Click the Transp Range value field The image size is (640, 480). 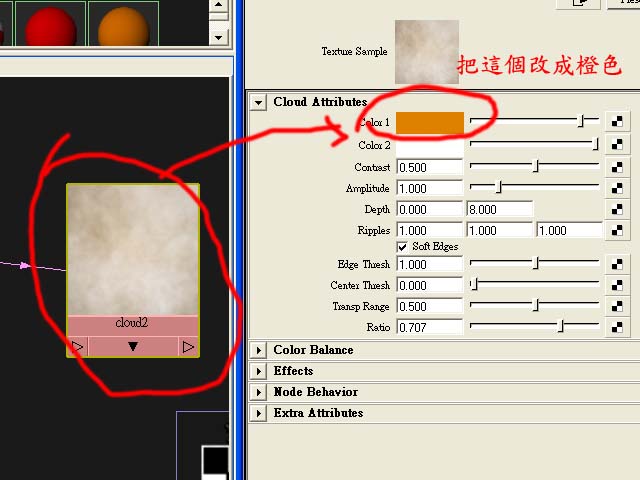pos(430,307)
